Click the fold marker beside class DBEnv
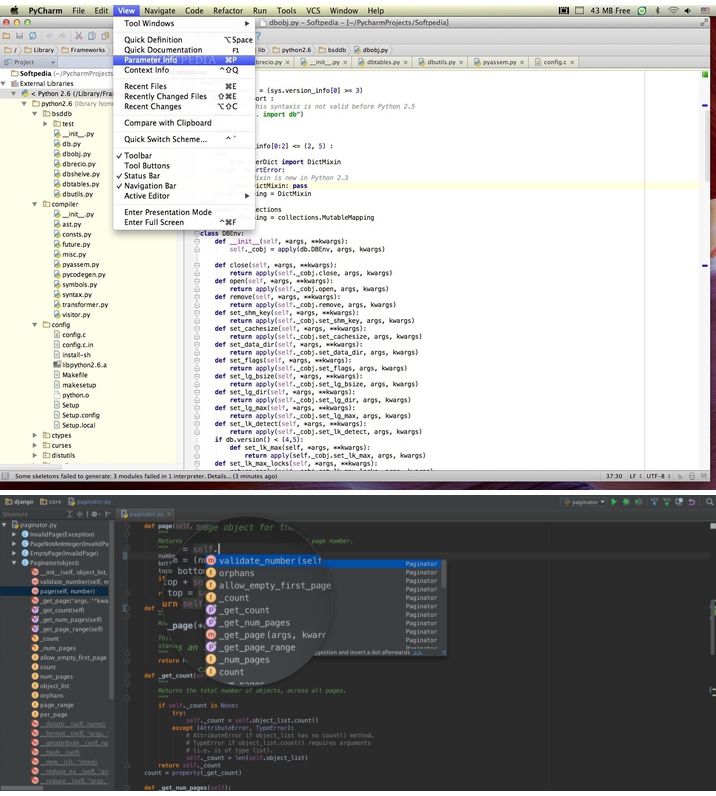The height and width of the screenshot is (796, 716). click(x=198, y=233)
